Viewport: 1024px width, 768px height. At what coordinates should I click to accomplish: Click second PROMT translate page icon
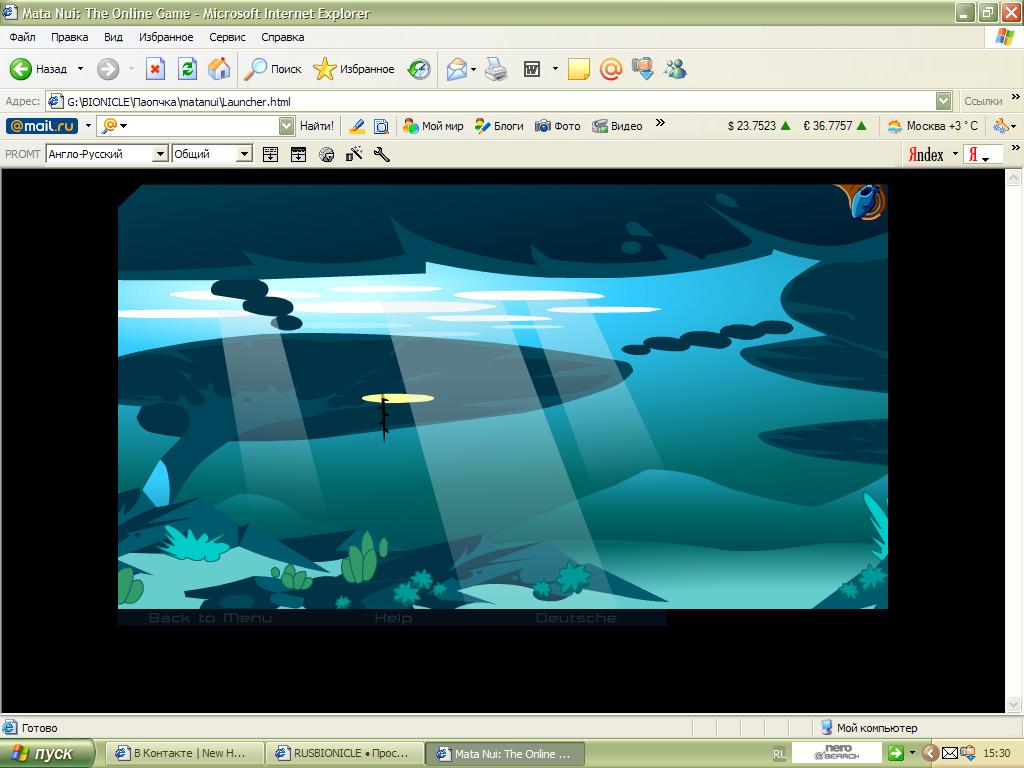pos(298,154)
